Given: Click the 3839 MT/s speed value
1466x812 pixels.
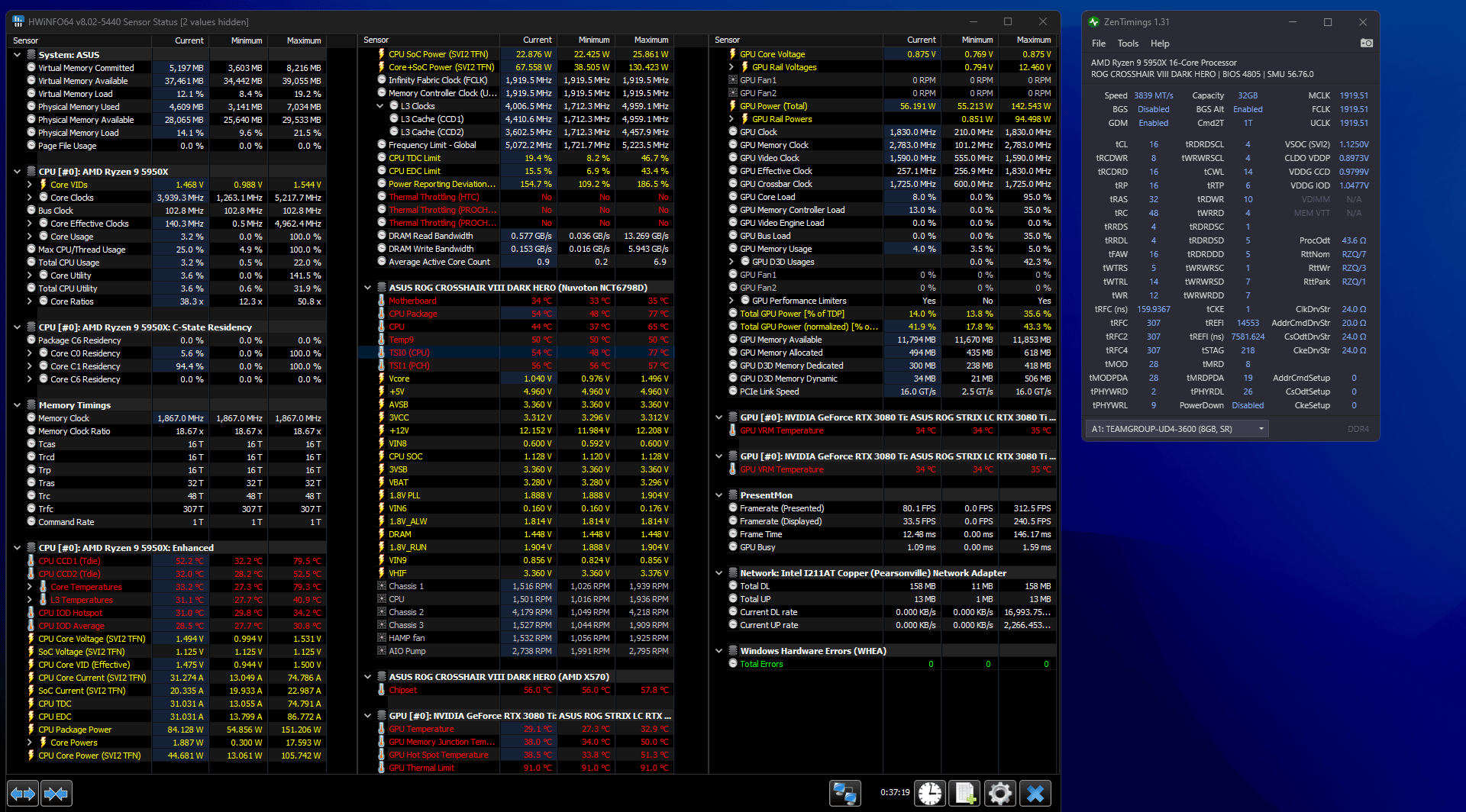Looking at the screenshot, I should point(1154,95).
